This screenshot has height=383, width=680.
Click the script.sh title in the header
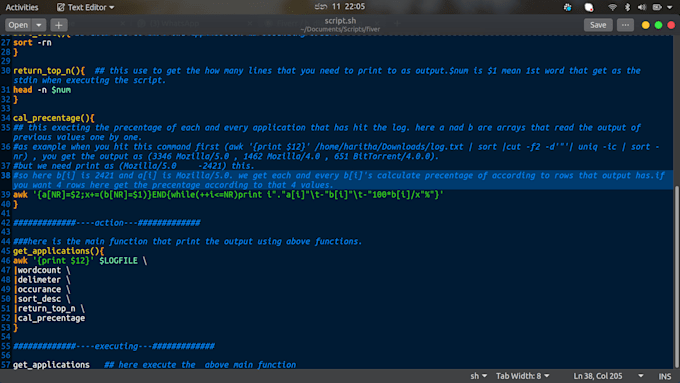pyautogui.click(x=340, y=20)
